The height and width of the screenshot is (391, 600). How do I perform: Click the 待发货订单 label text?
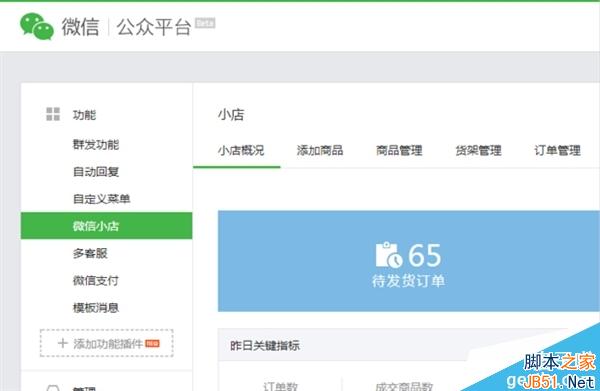point(408,281)
